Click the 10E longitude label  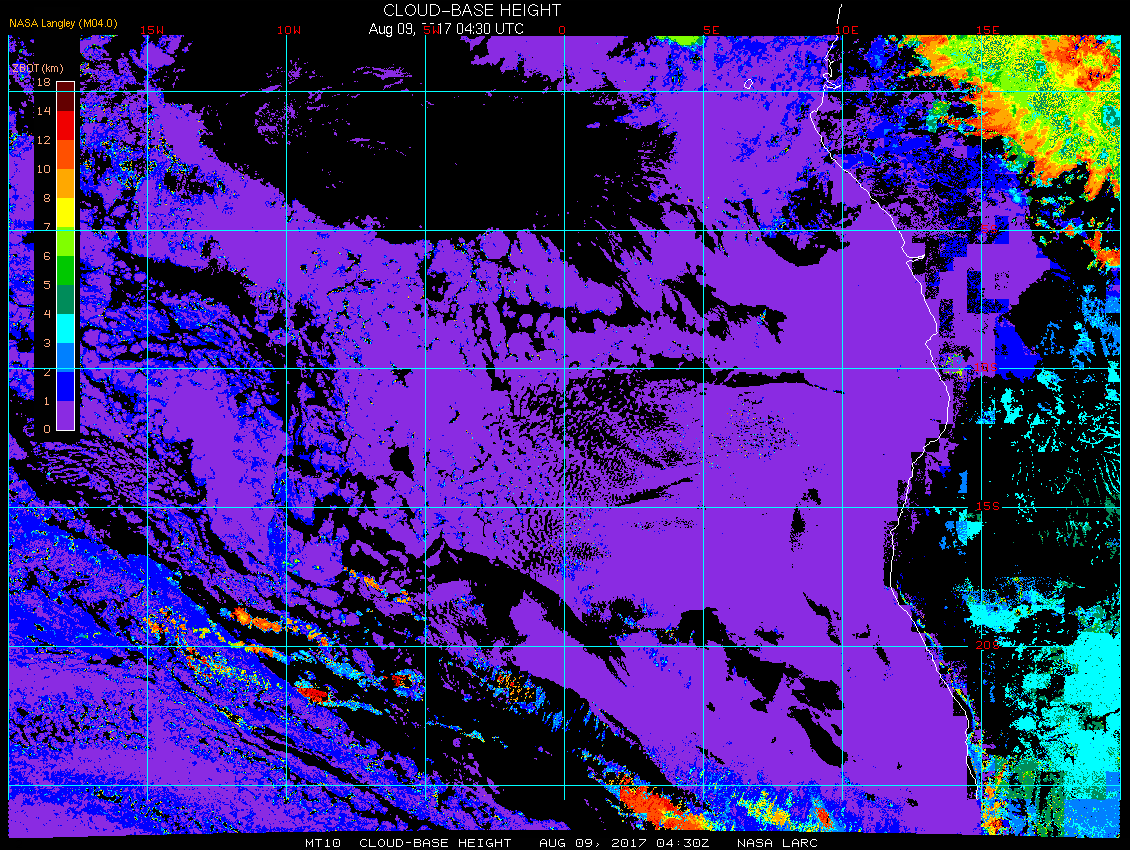pos(846,30)
